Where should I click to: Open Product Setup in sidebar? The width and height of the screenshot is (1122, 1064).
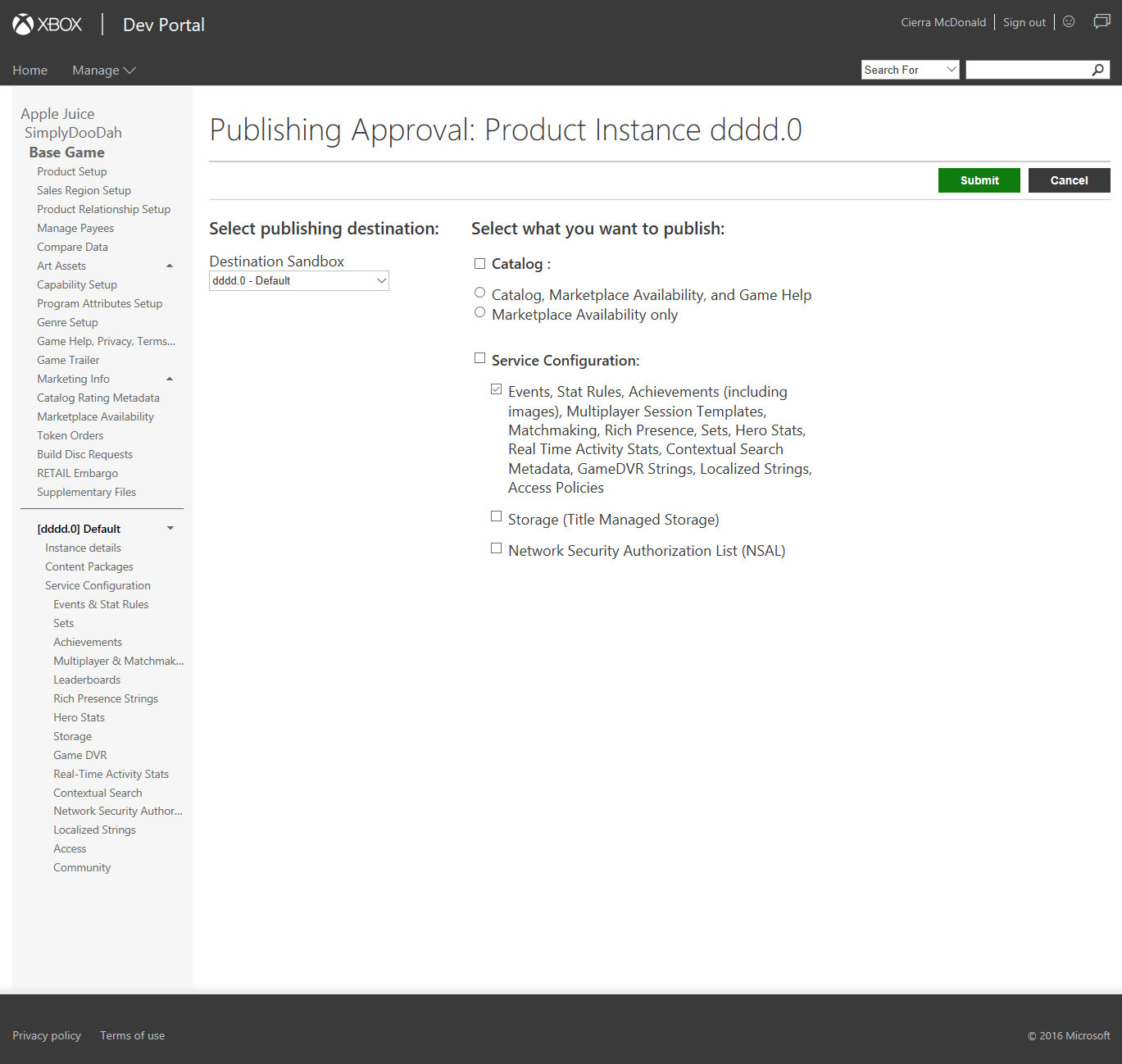[x=72, y=171]
